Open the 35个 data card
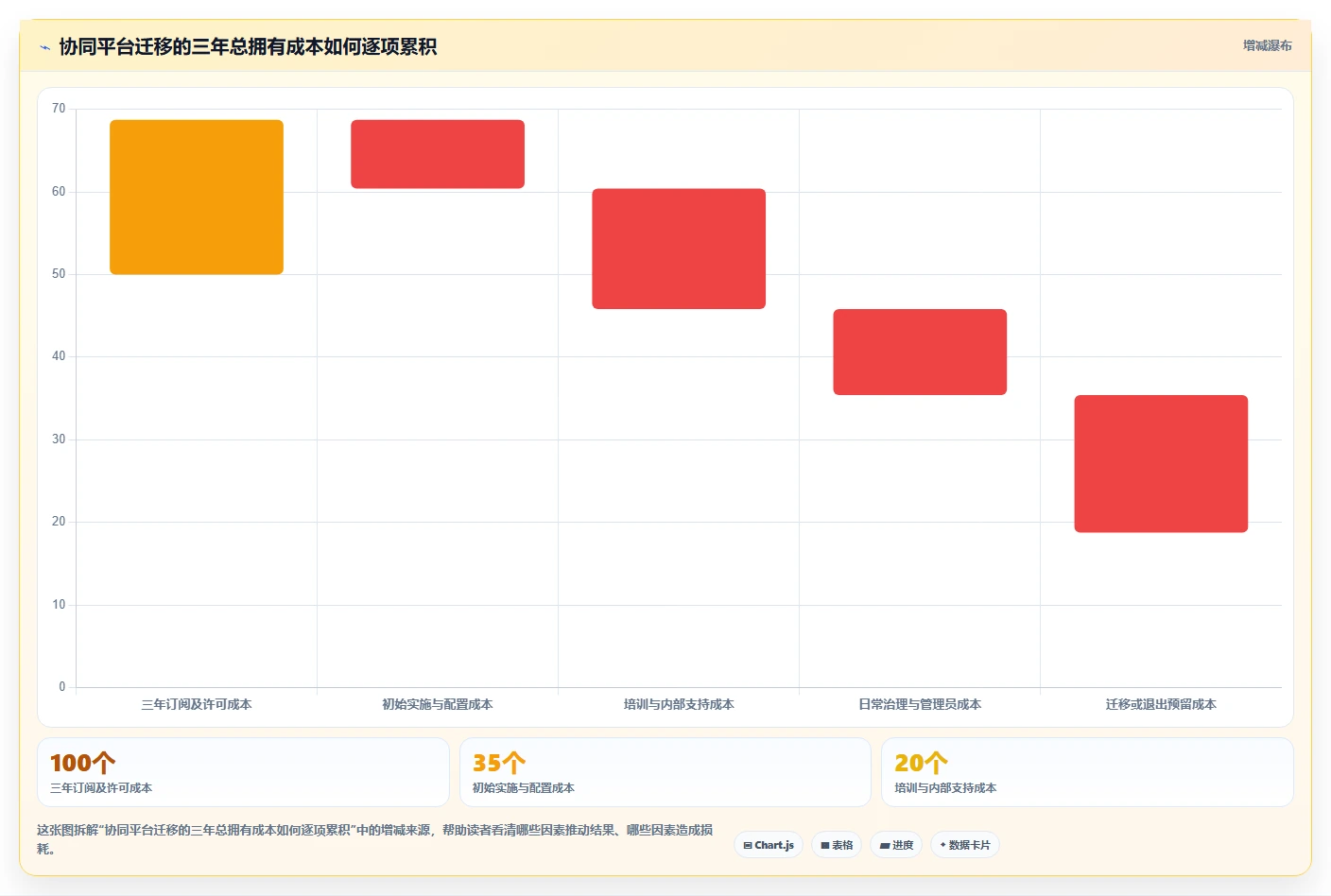 665,772
